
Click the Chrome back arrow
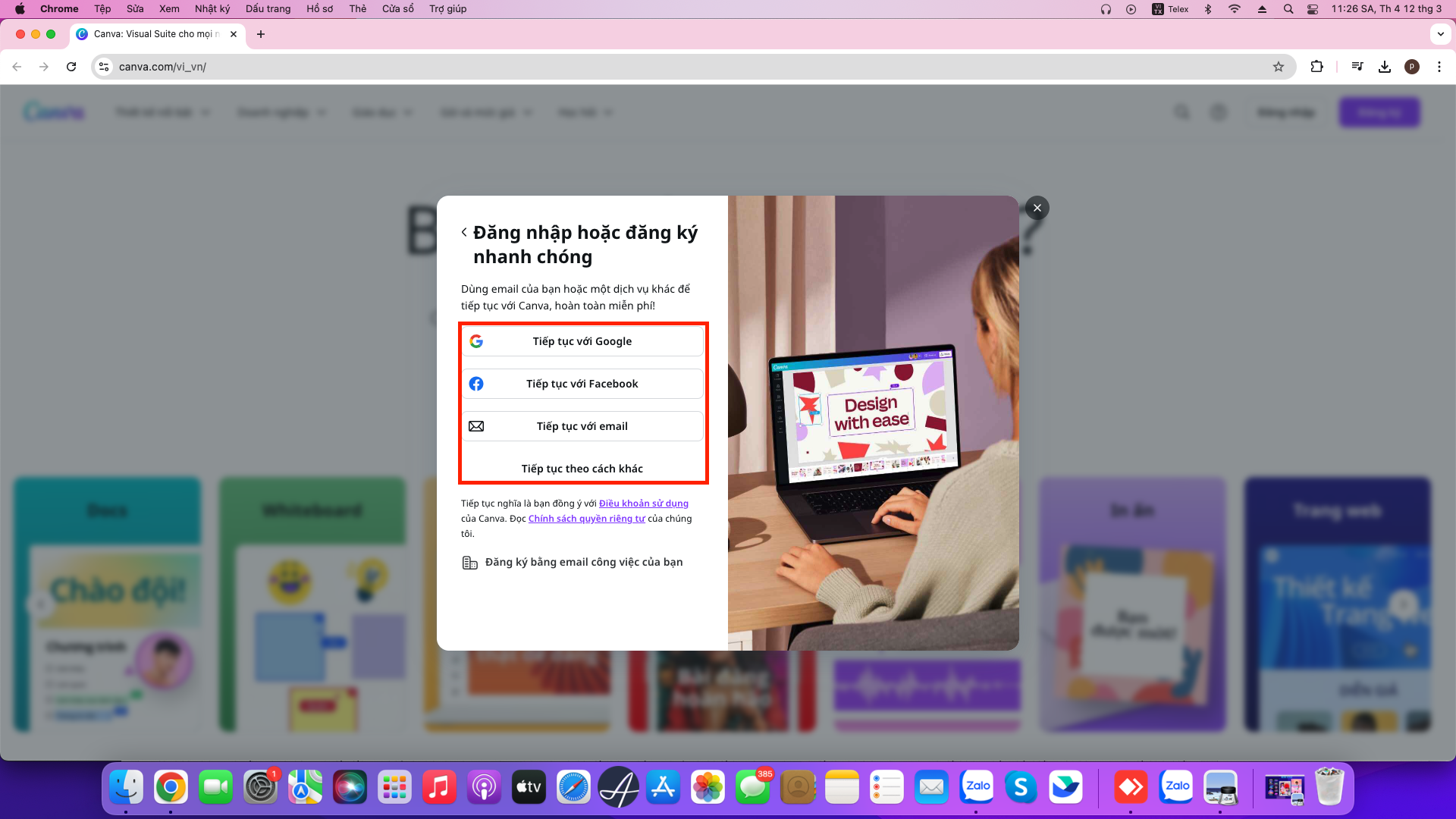click(x=17, y=67)
